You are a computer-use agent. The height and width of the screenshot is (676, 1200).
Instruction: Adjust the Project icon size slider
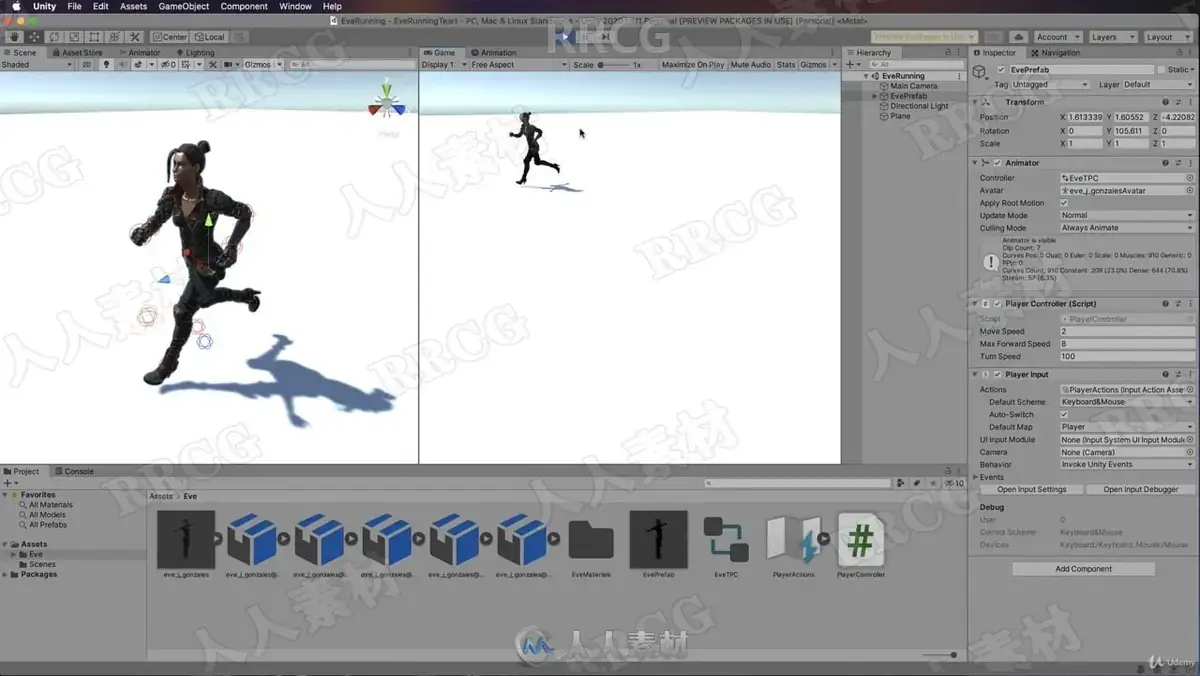pos(938,655)
